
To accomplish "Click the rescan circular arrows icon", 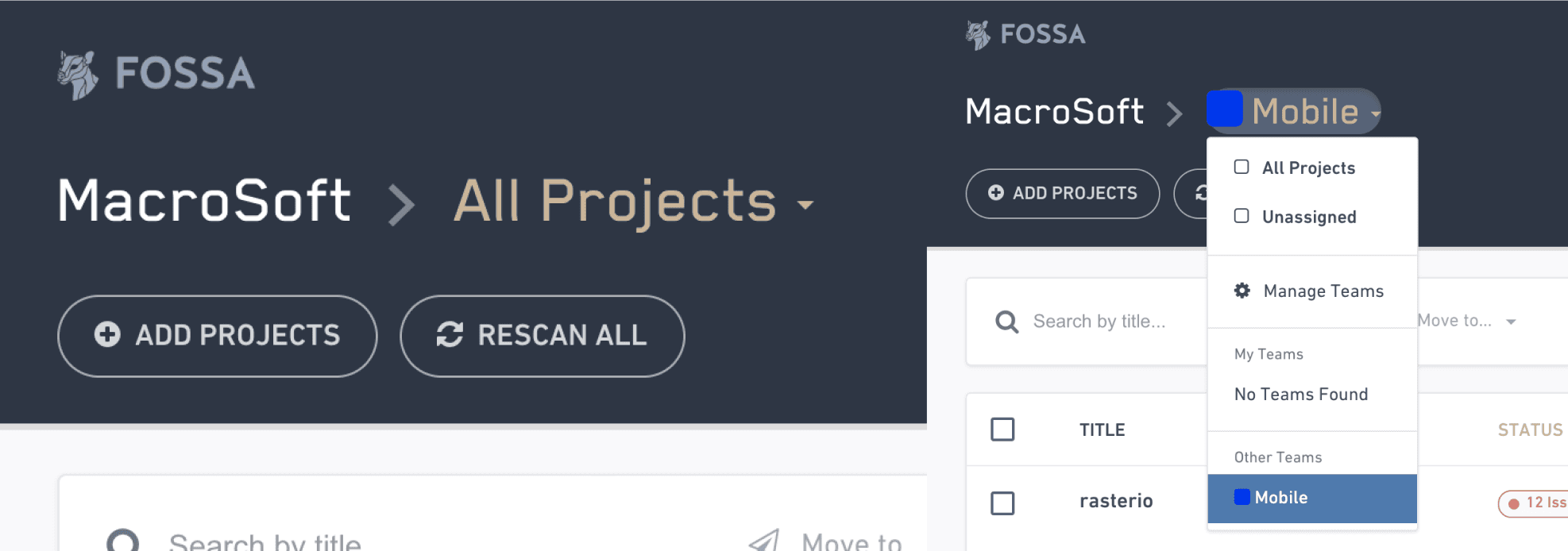I will pyautogui.click(x=449, y=335).
